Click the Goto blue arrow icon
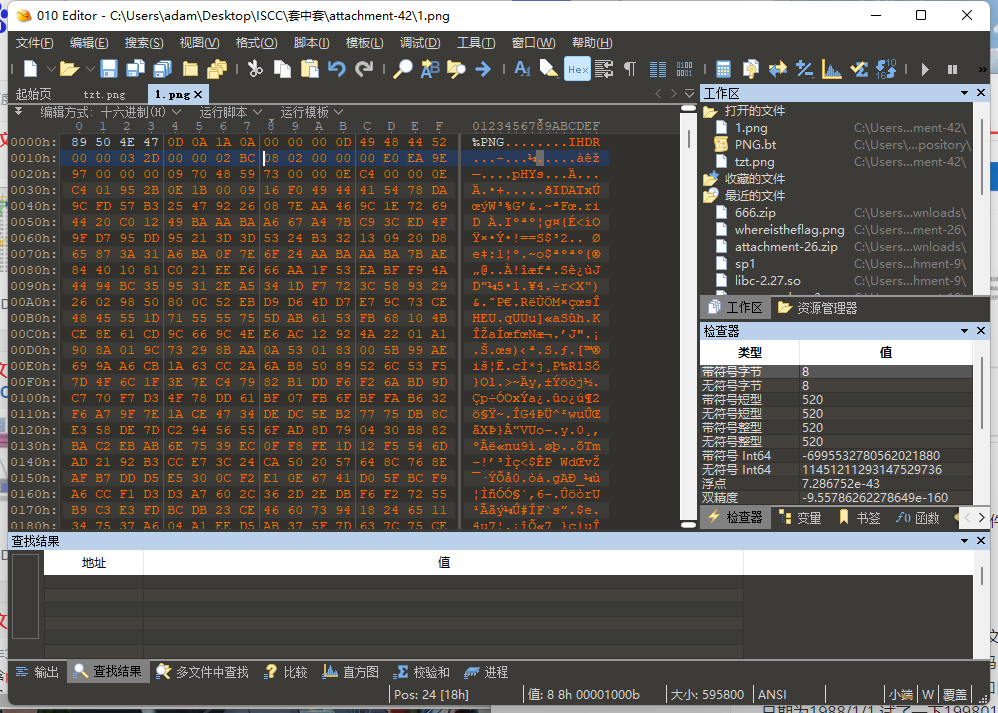 pyautogui.click(x=483, y=69)
